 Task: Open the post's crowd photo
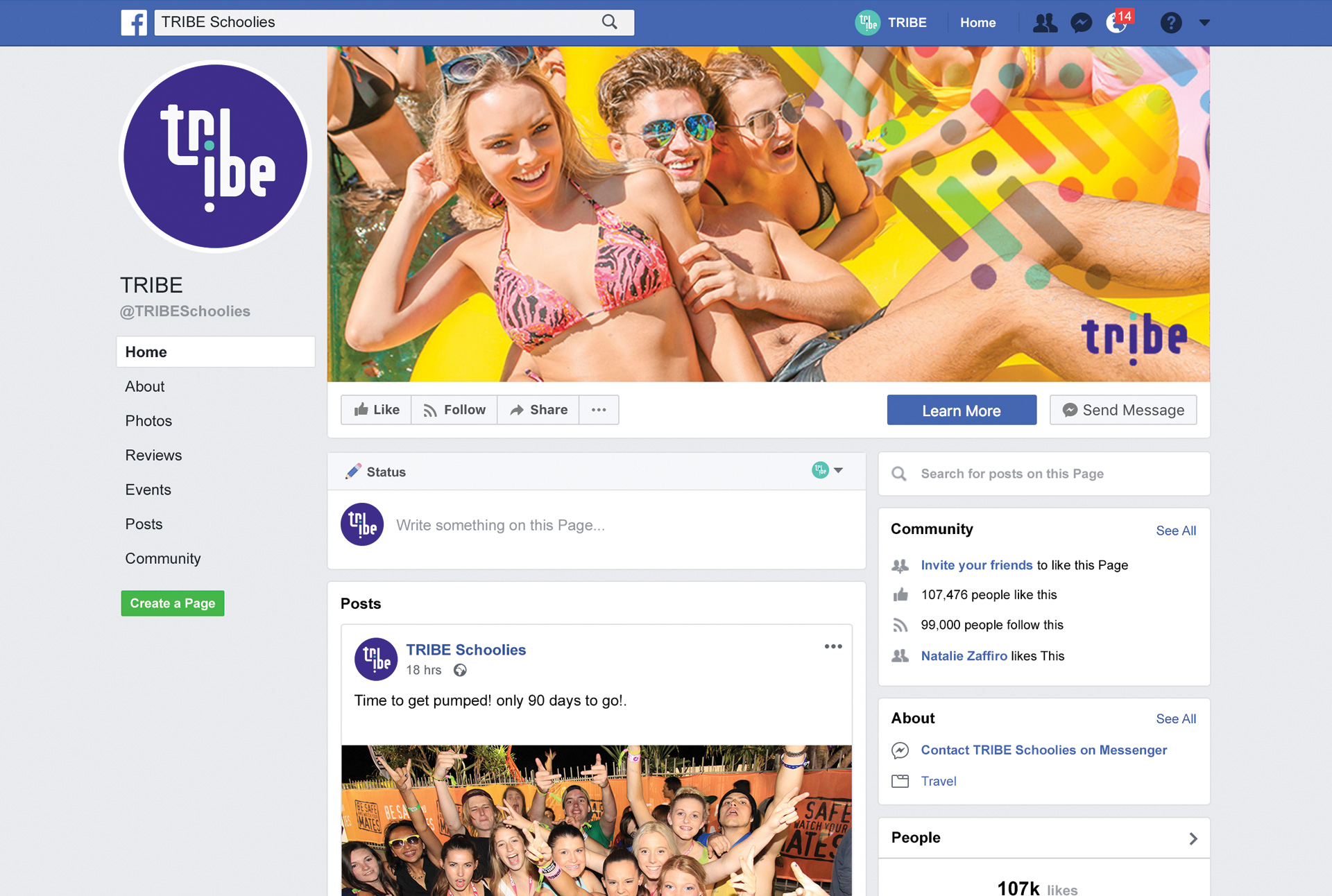point(597,820)
